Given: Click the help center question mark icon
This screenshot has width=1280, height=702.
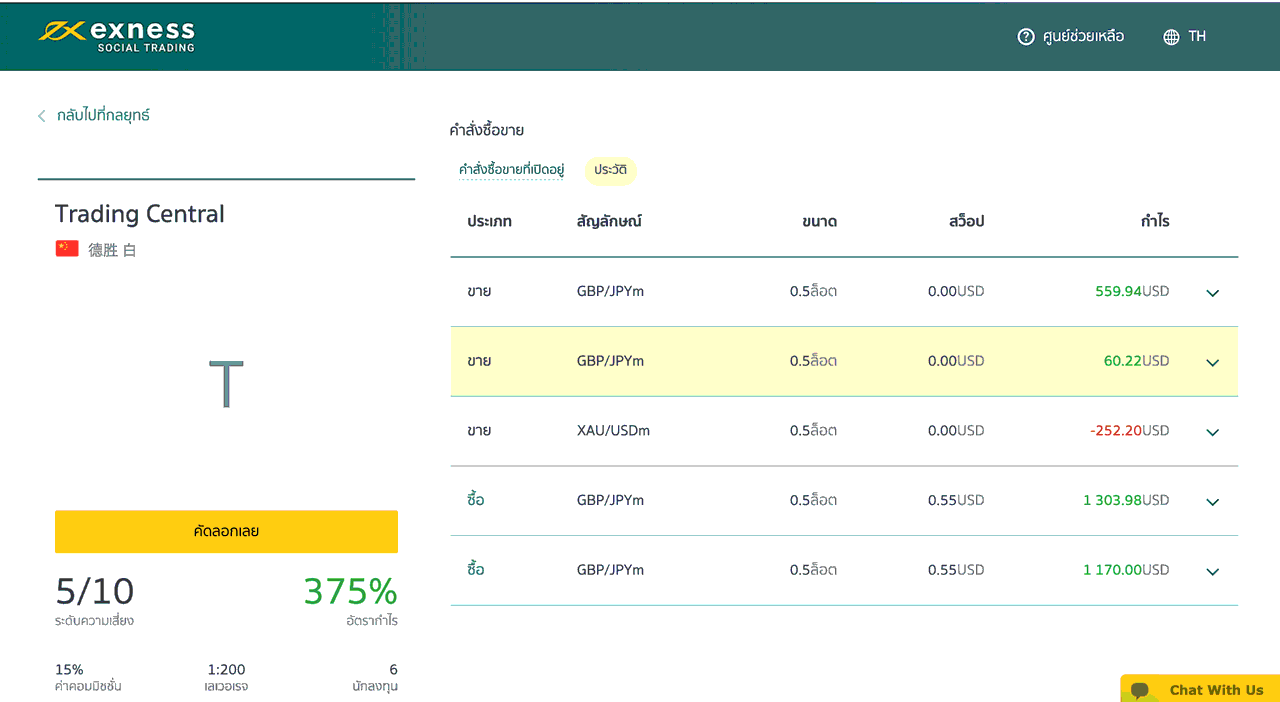Looking at the screenshot, I should [x=1025, y=37].
